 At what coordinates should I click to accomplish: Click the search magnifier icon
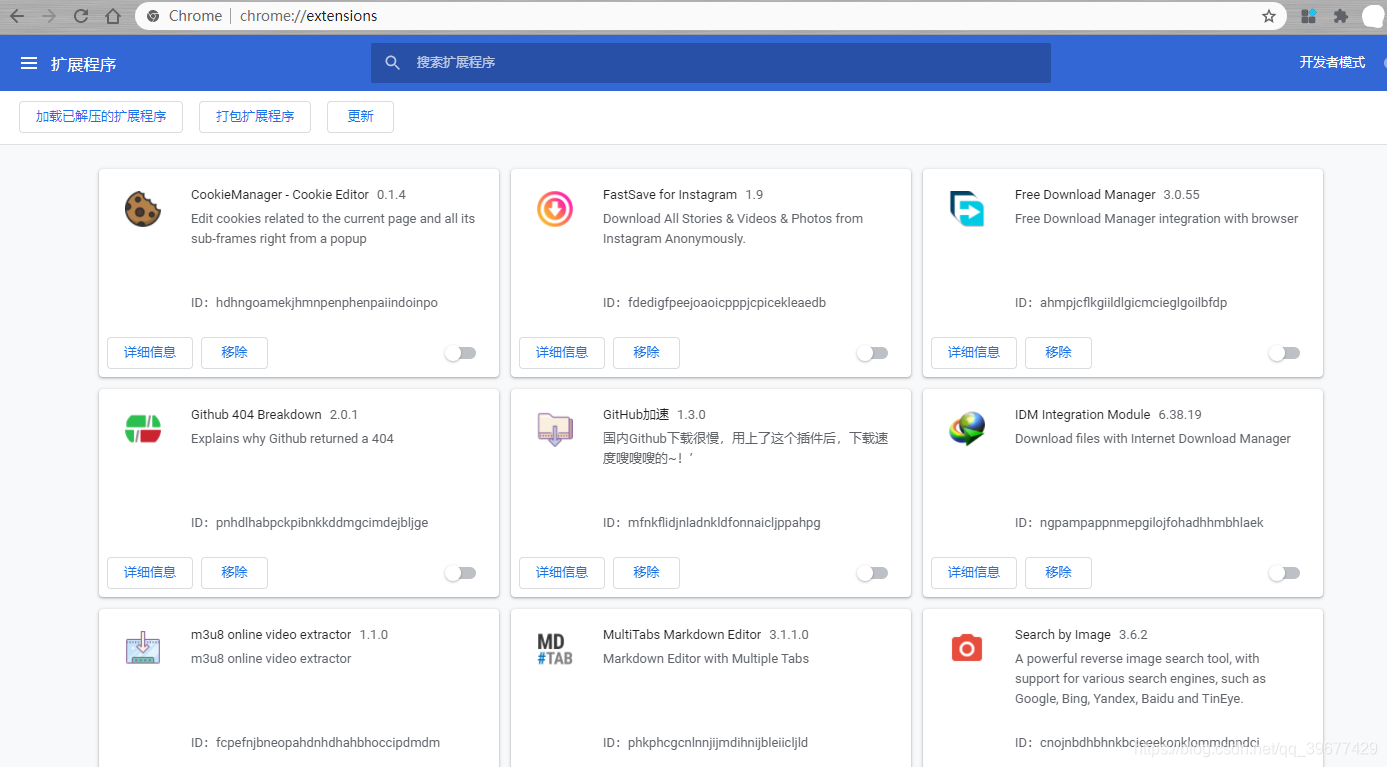[x=393, y=62]
